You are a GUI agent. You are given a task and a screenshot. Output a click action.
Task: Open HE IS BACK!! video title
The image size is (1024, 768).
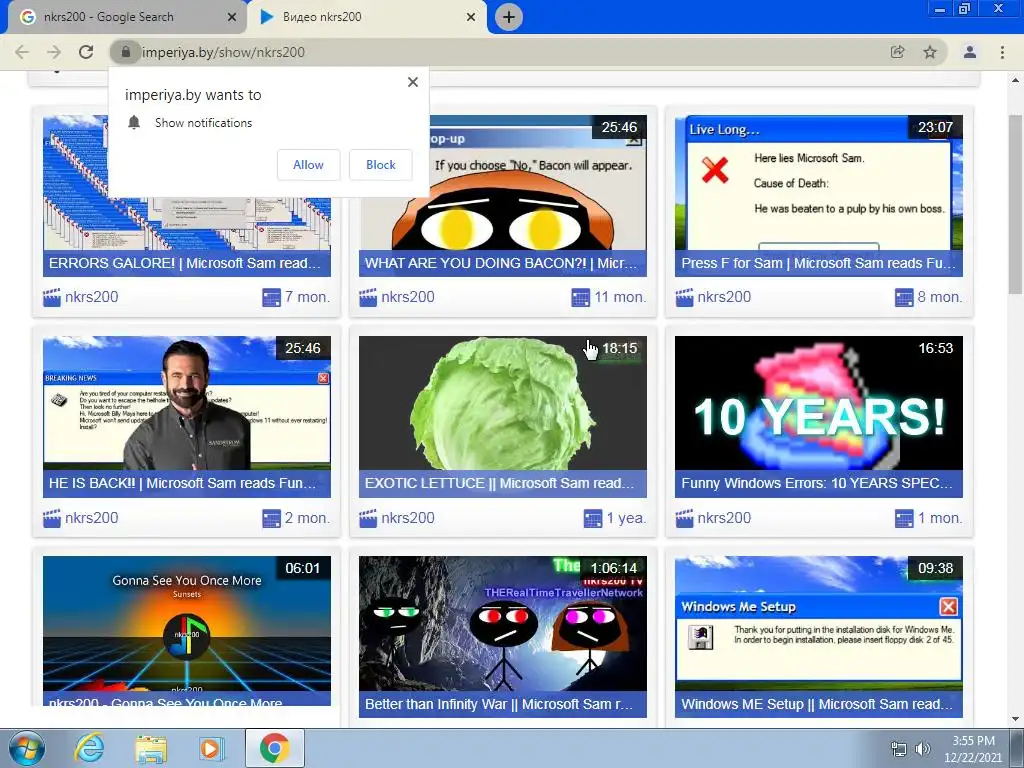(182, 483)
